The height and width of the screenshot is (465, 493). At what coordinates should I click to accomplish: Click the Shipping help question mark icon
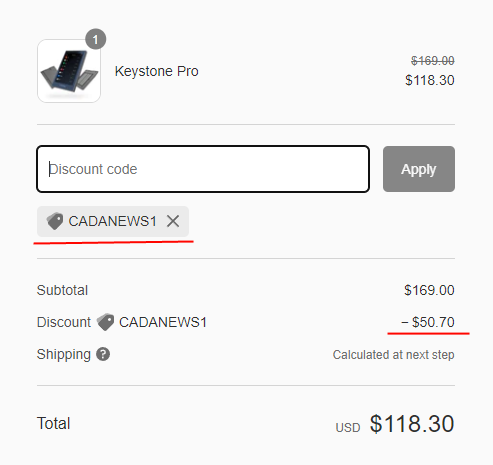(x=103, y=354)
